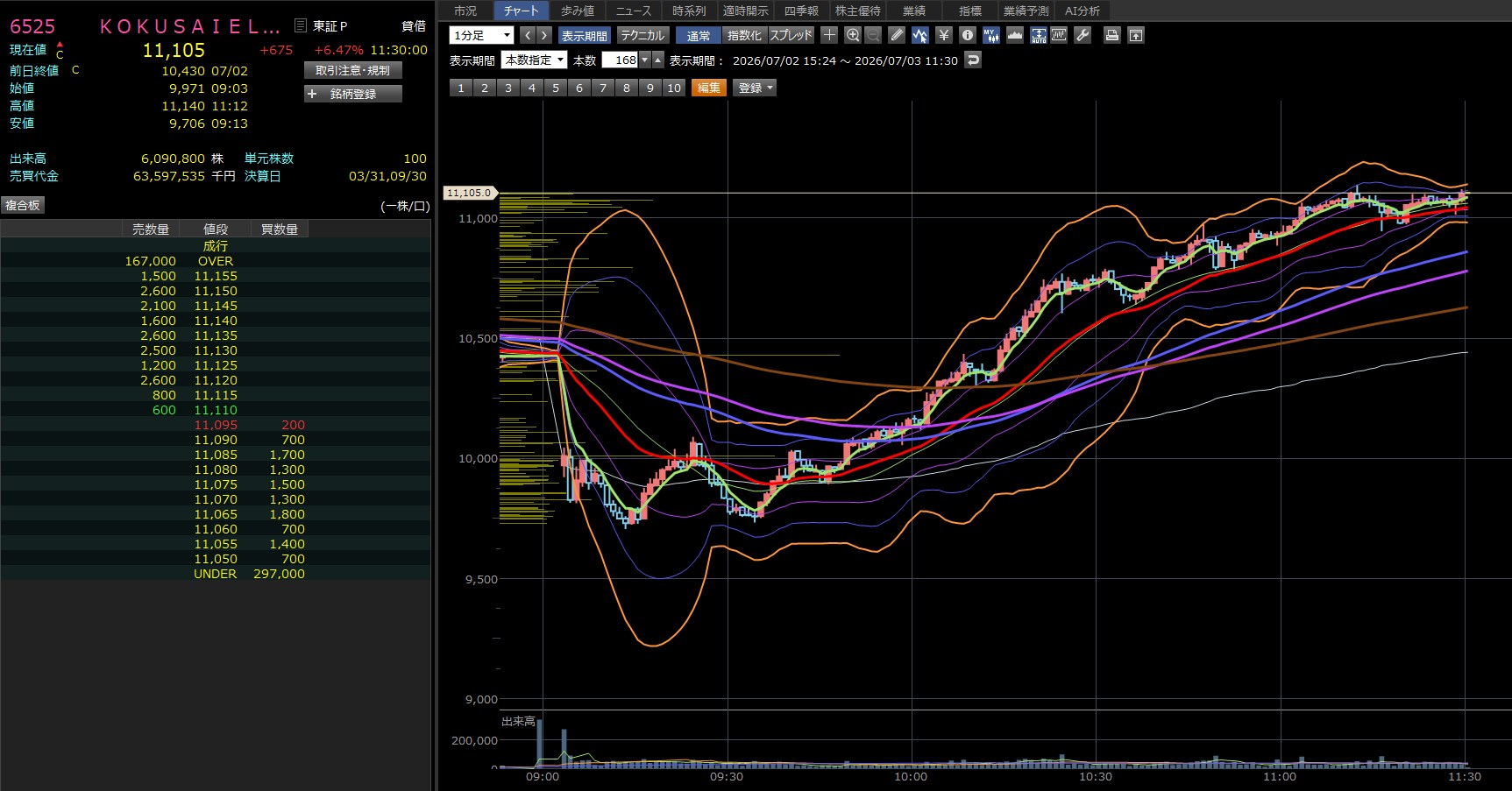Image resolution: width=1512 pixels, height=791 pixels.
Task: Switch chart mode to 通常
Action: (x=699, y=35)
